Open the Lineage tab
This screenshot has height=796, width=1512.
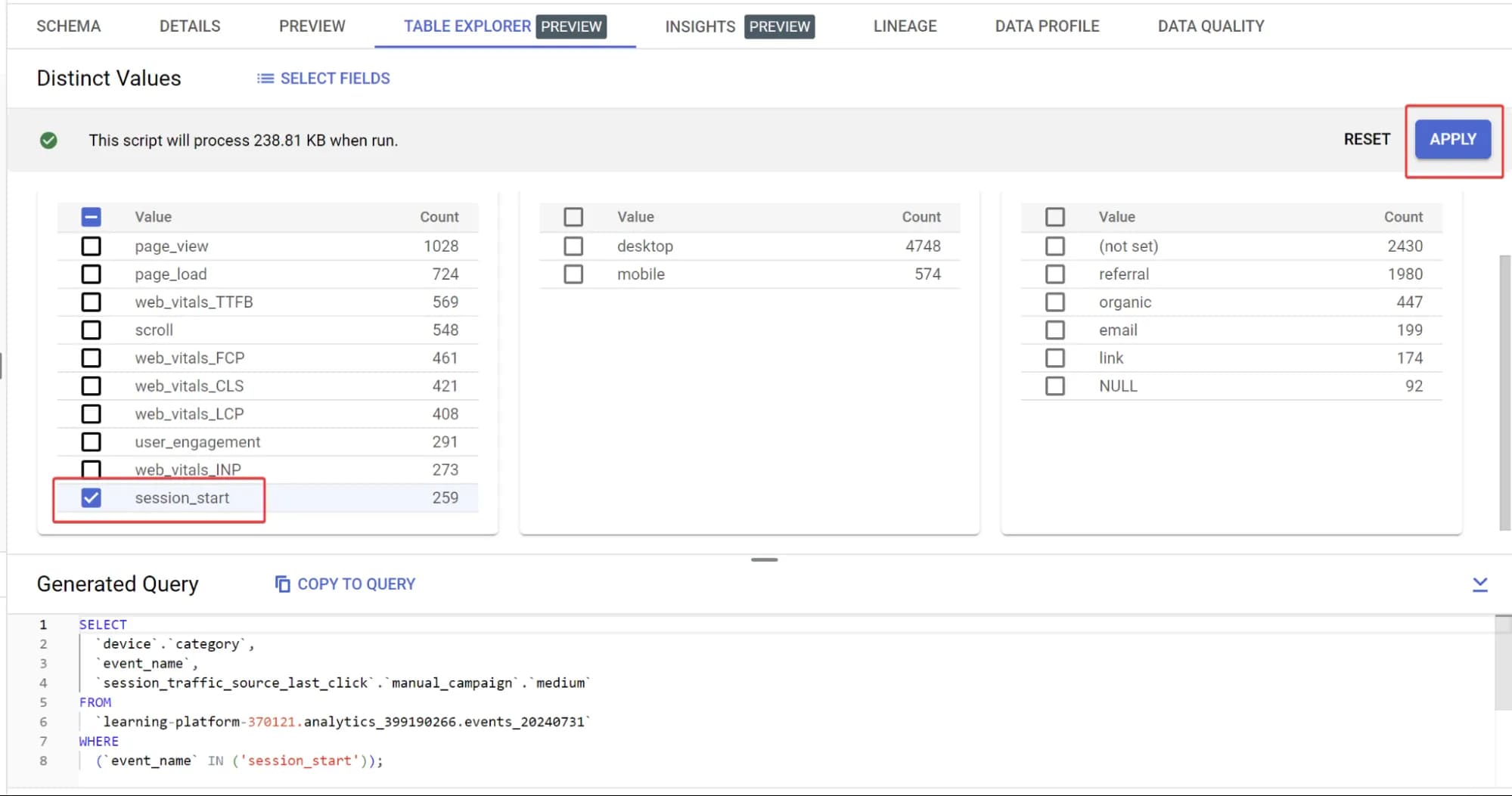[905, 26]
